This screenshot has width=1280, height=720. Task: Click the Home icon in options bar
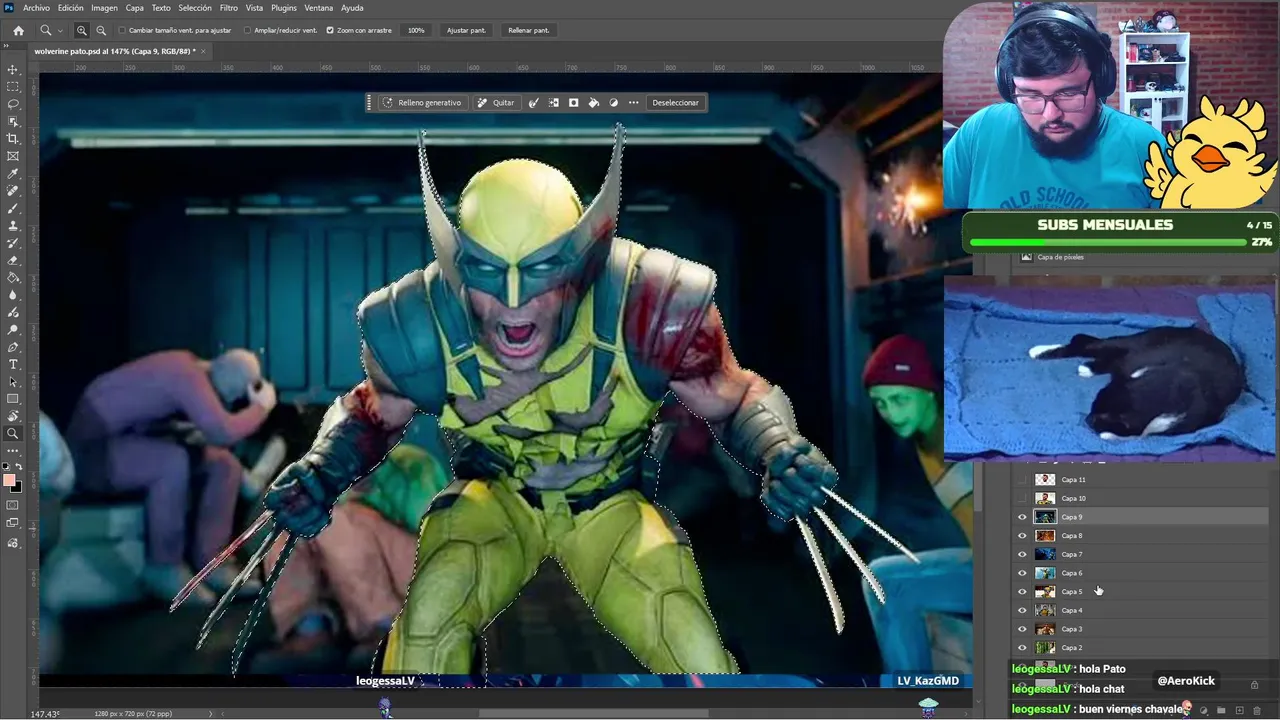(18, 30)
